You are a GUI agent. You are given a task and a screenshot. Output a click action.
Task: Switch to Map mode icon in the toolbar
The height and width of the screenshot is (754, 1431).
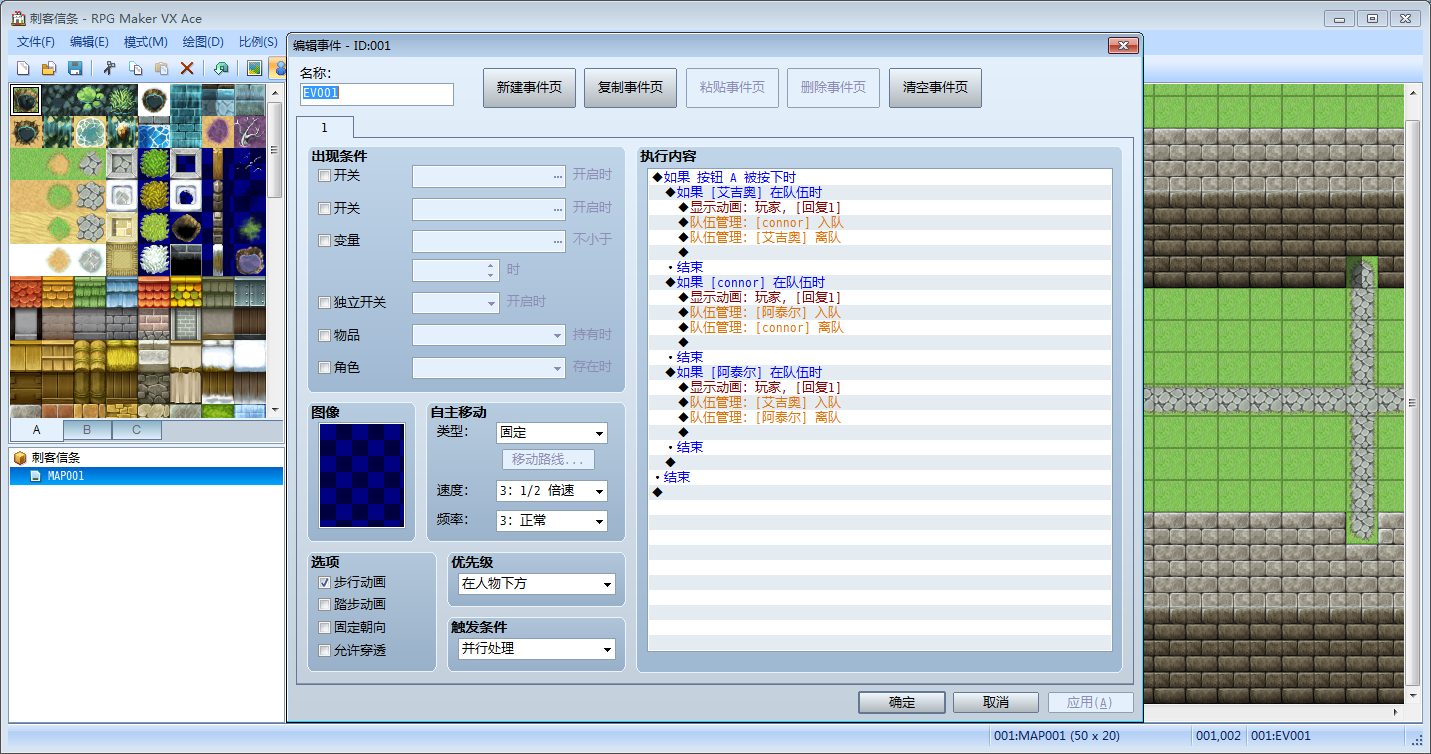[x=255, y=68]
